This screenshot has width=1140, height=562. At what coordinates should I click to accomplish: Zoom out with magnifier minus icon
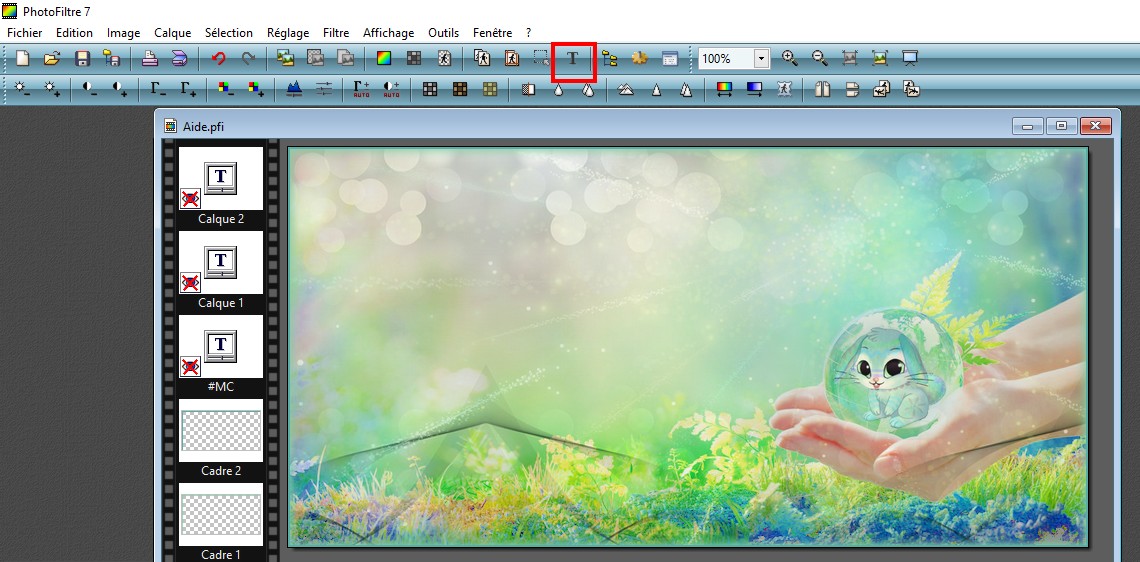pos(819,58)
